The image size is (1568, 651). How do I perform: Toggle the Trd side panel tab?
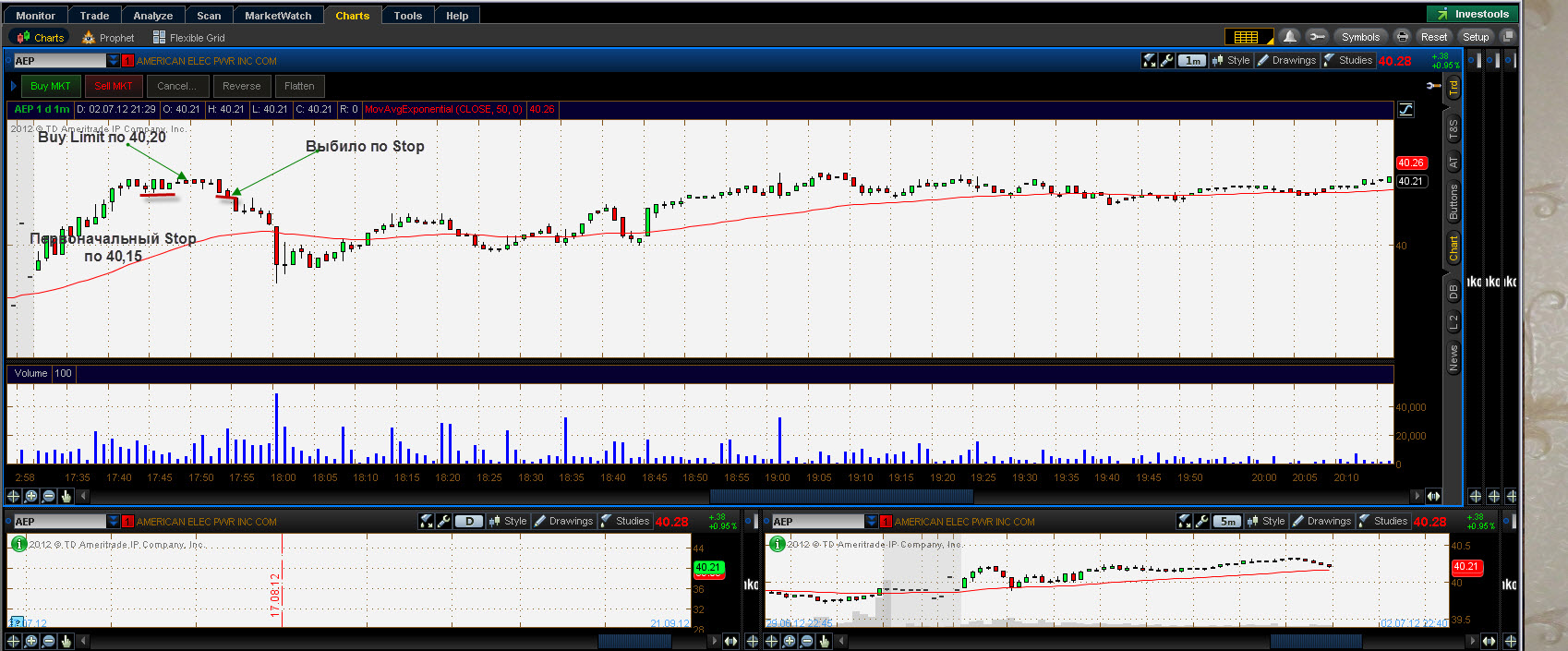pyautogui.click(x=1453, y=88)
